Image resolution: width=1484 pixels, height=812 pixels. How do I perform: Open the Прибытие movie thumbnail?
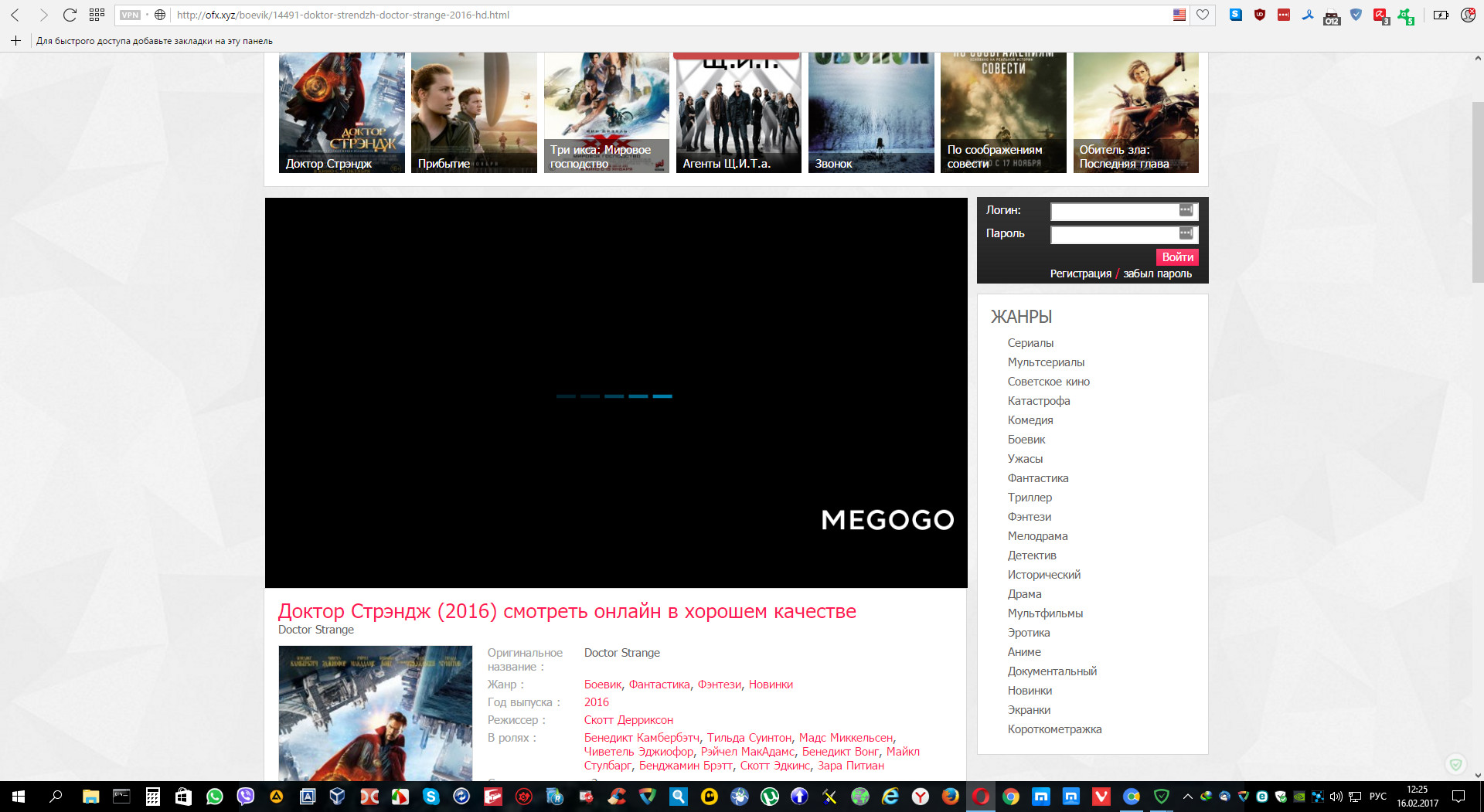474,112
